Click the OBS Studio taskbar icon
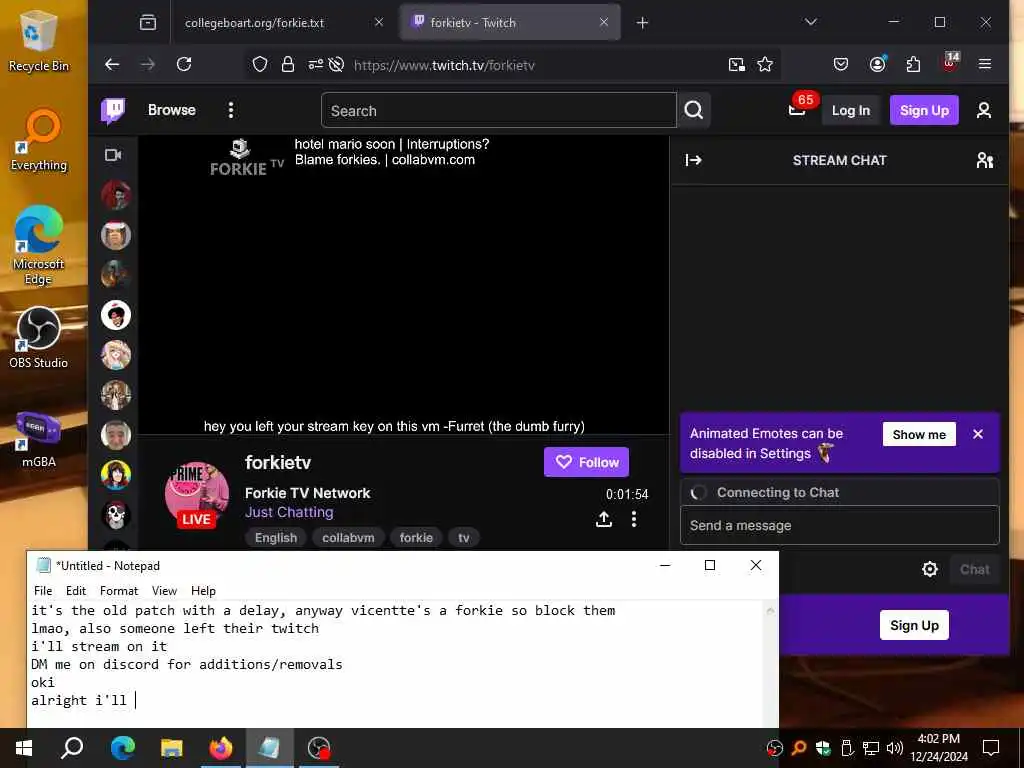The height and width of the screenshot is (768, 1024). pyautogui.click(x=319, y=748)
